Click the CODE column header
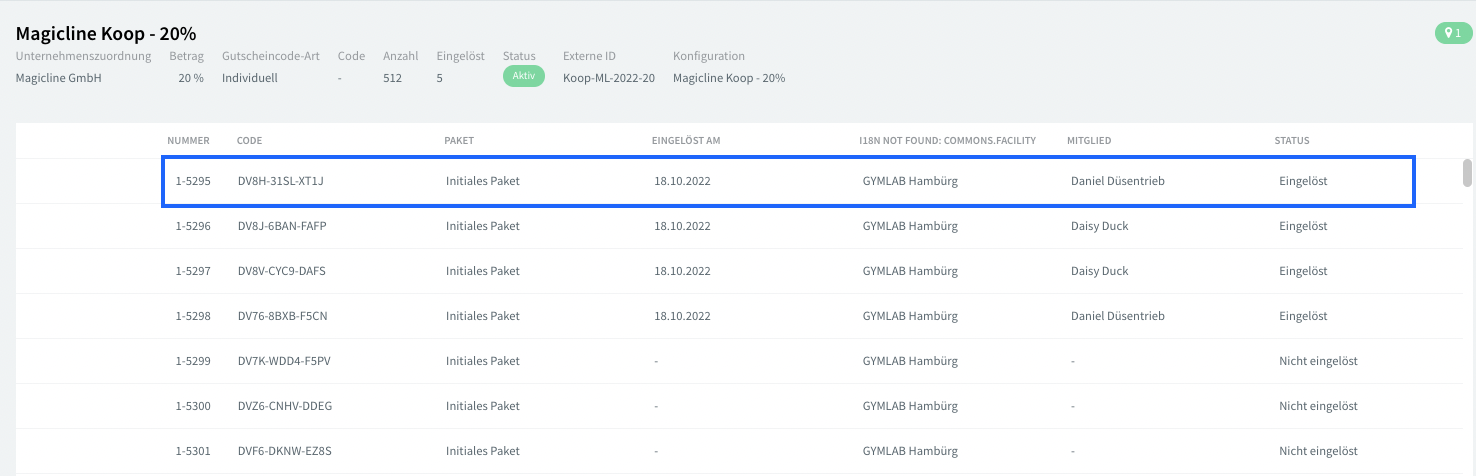 (x=249, y=141)
